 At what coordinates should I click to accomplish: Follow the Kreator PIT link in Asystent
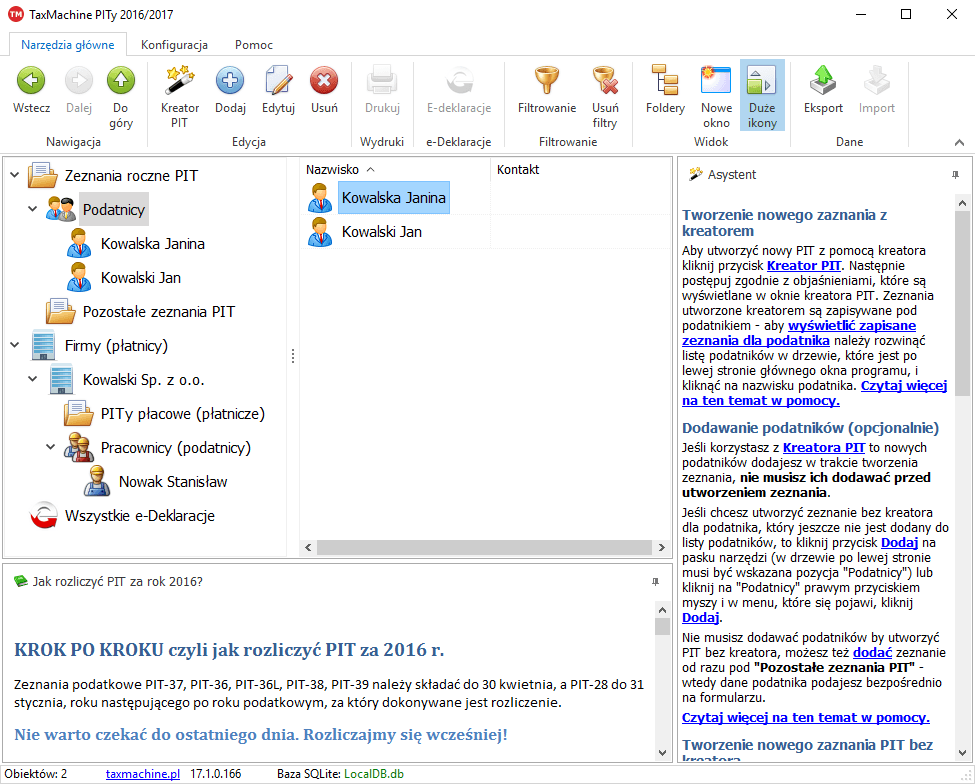click(804, 266)
